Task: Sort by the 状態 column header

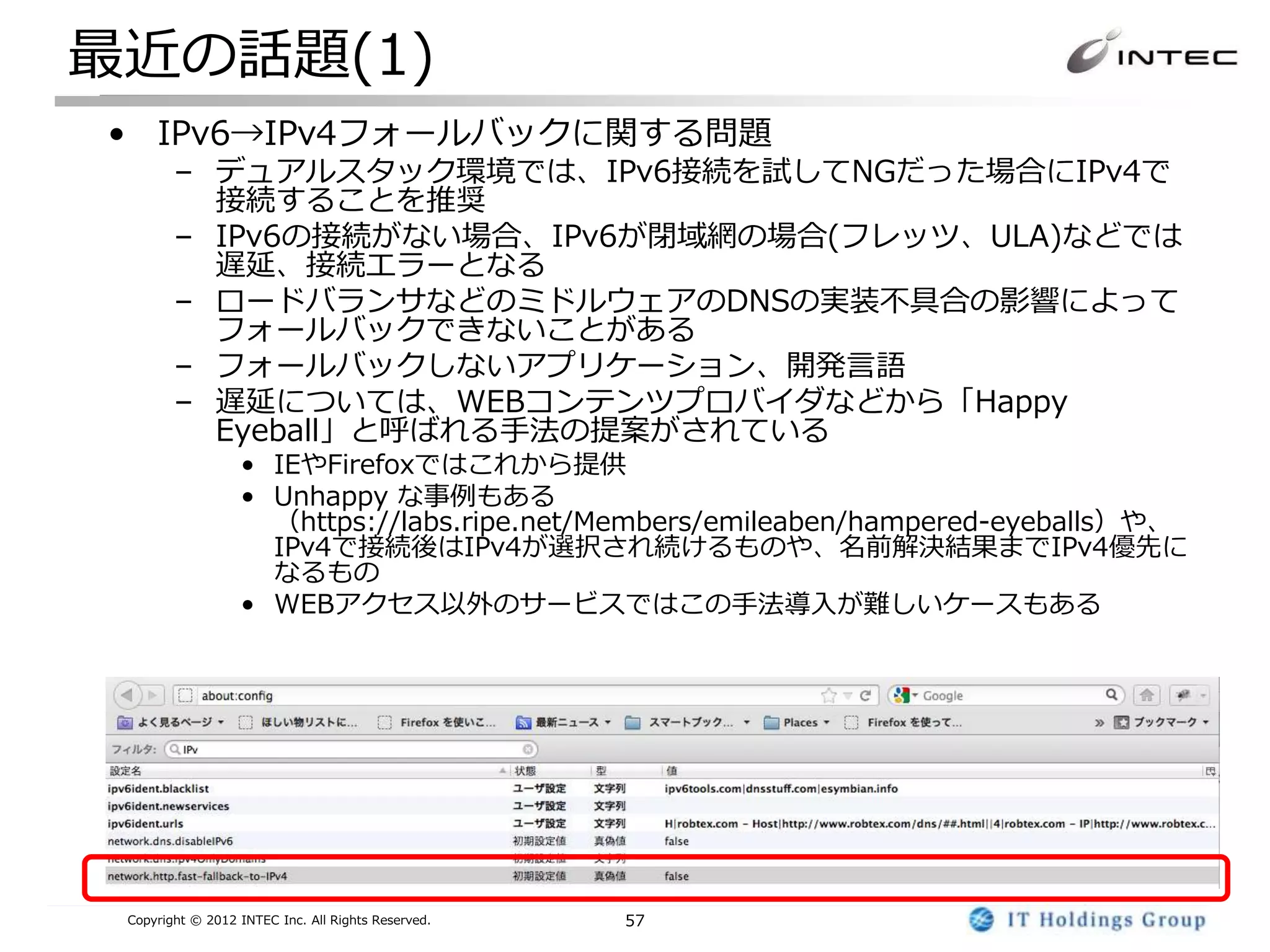Action: click(x=550, y=771)
